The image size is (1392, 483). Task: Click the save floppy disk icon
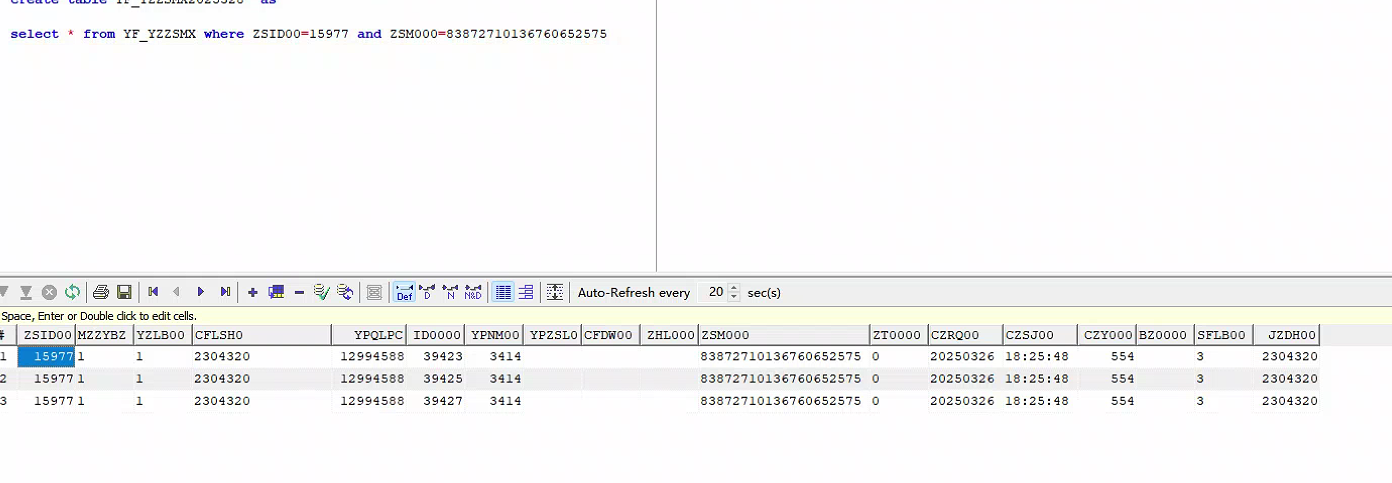point(124,292)
